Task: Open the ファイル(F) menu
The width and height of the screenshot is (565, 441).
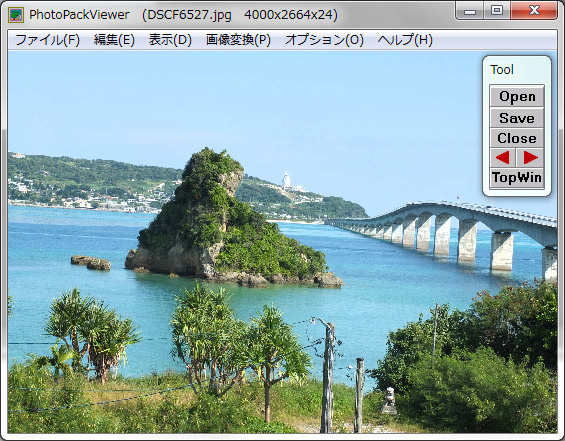Action: 48,40
